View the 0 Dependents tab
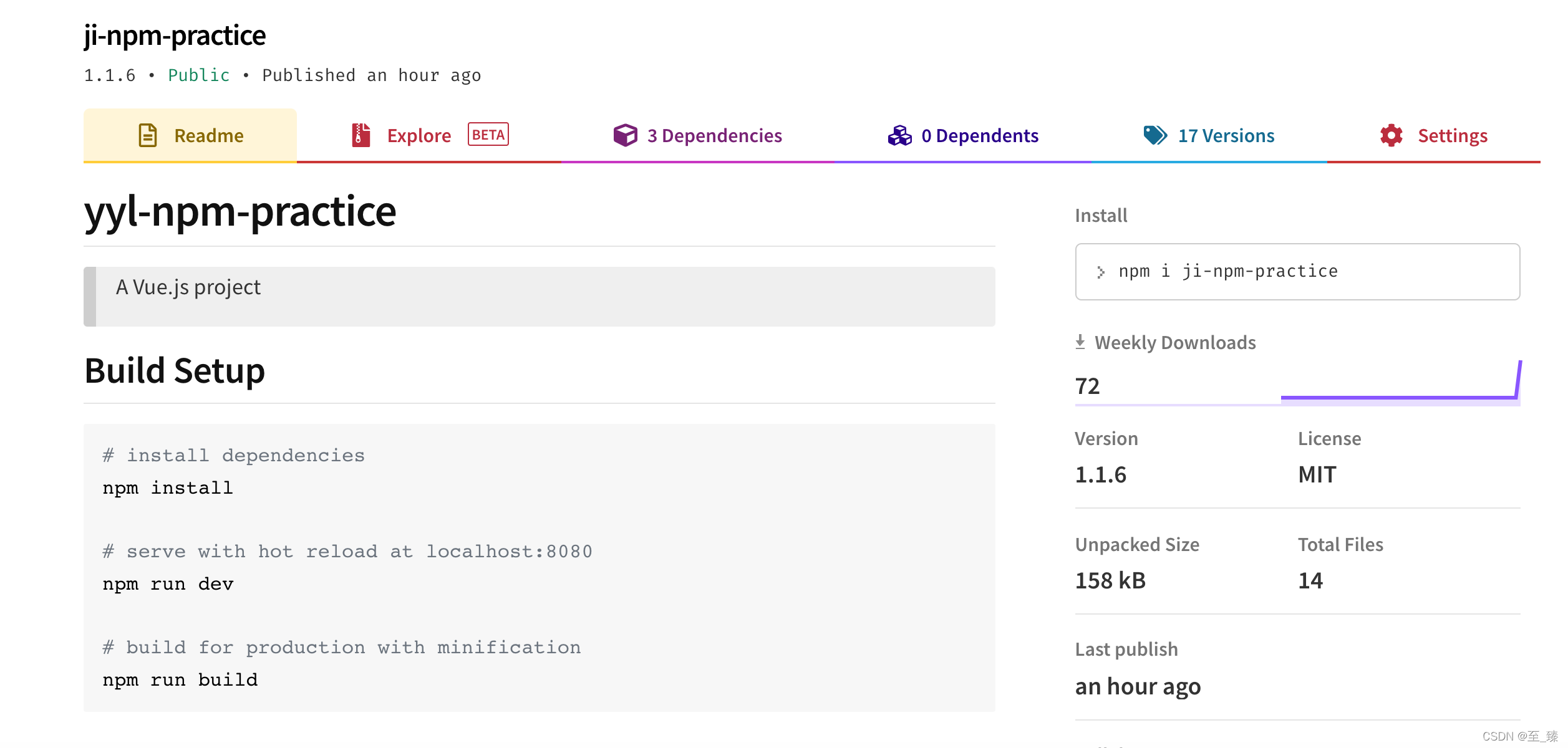 pos(979,136)
